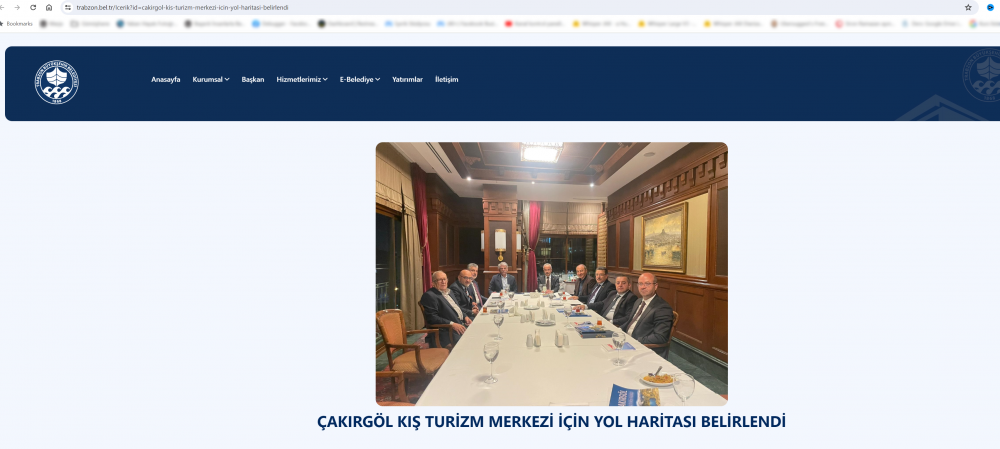Click the browser back arrow

coord(5,7)
